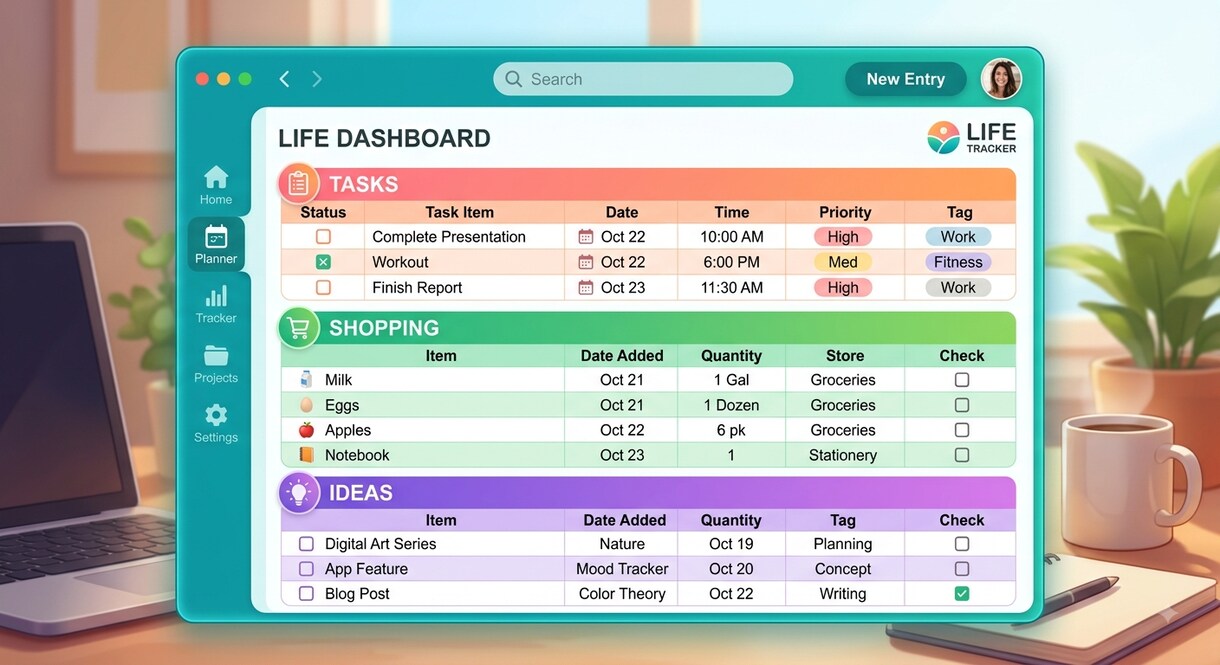Go to Home in the sidebar
Image resolution: width=1220 pixels, height=665 pixels.
[x=216, y=185]
